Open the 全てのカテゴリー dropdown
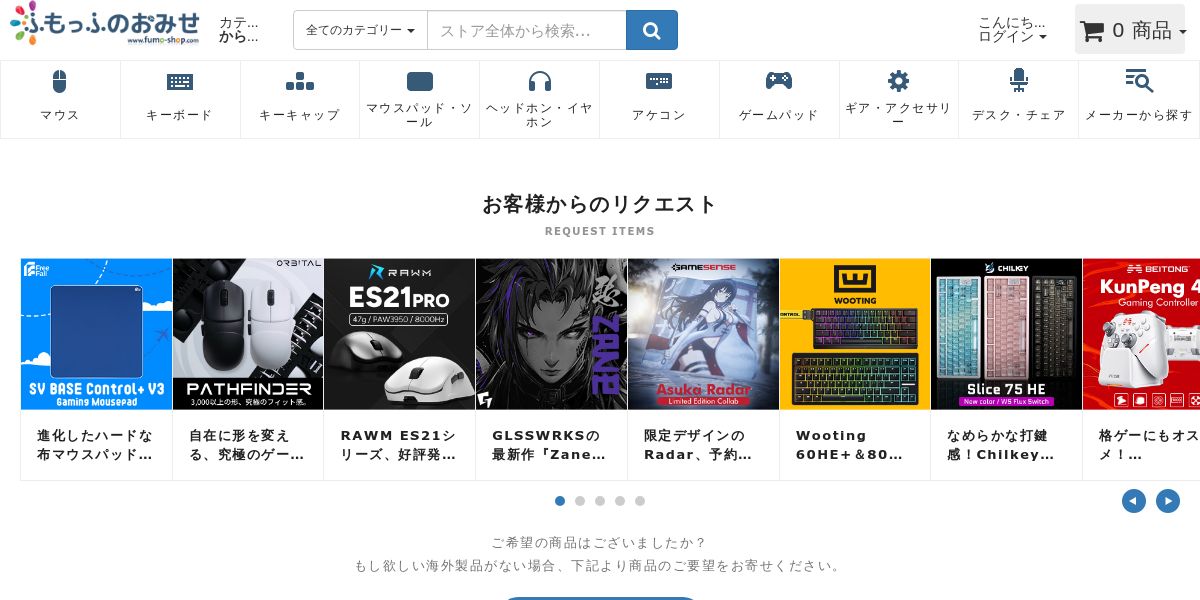This screenshot has width=1200, height=600. point(360,30)
